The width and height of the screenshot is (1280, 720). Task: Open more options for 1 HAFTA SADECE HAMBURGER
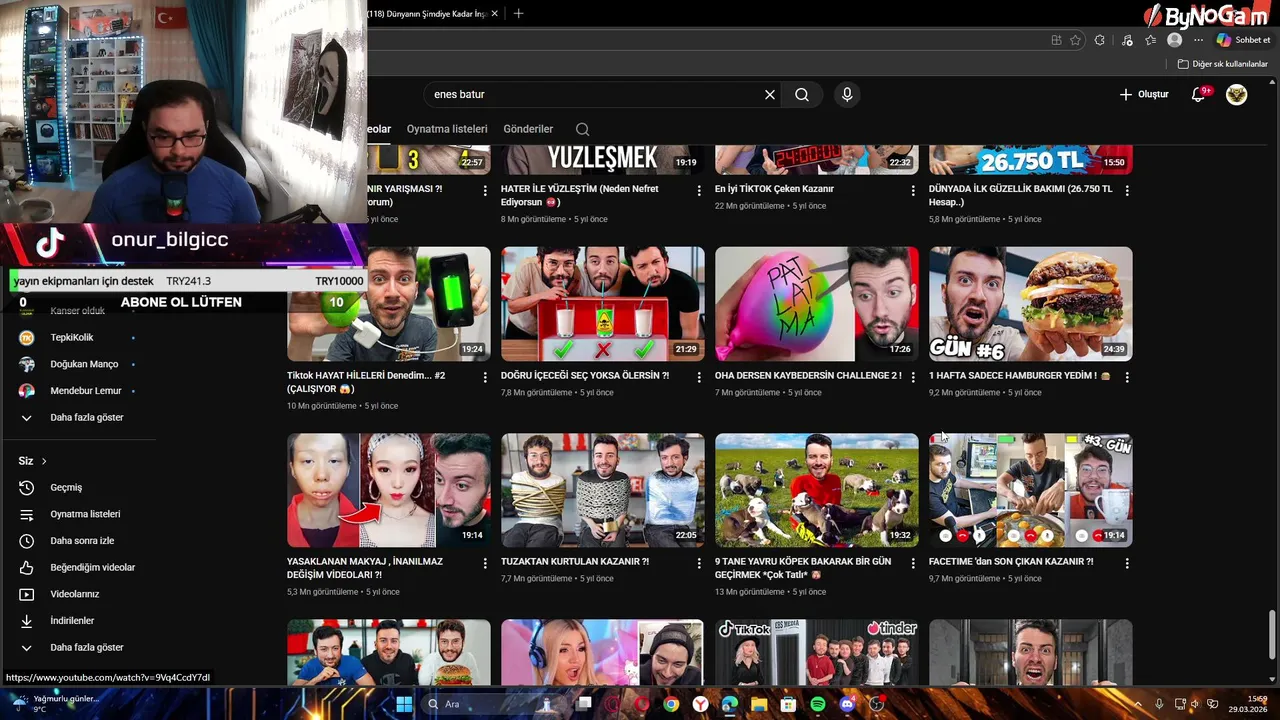tap(1127, 377)
